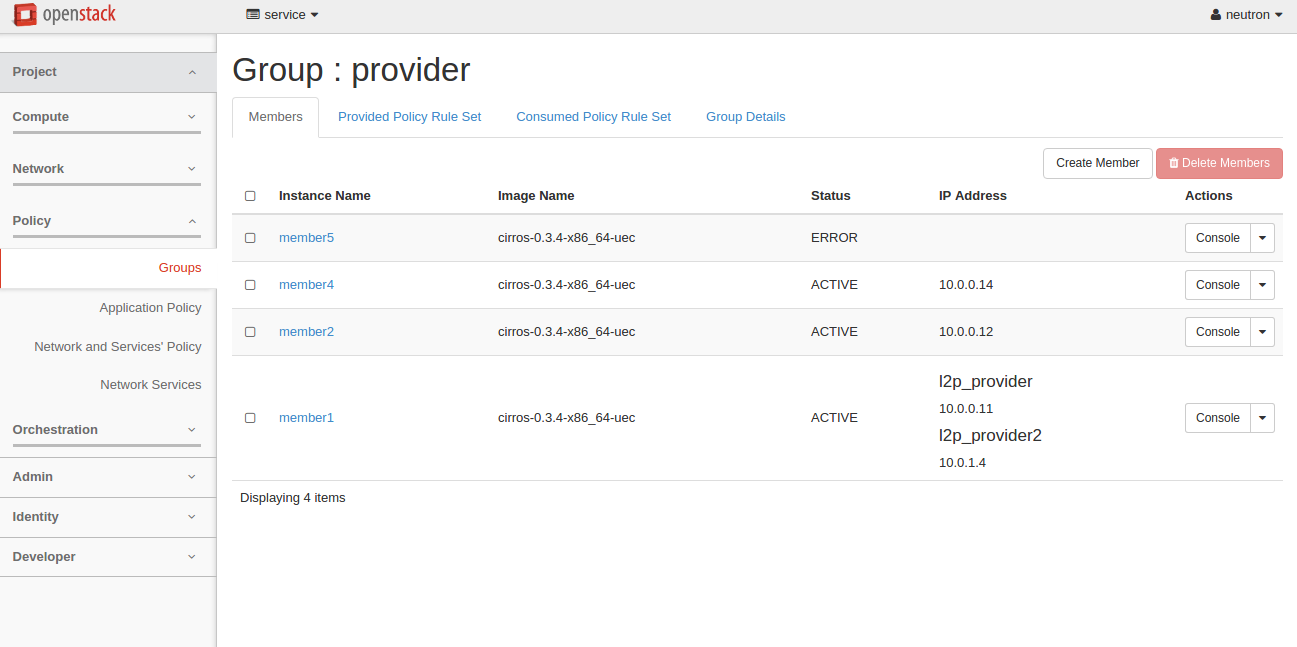
Task: Click the IP address 10.0.1.4
Action: (x=962, y=463)
